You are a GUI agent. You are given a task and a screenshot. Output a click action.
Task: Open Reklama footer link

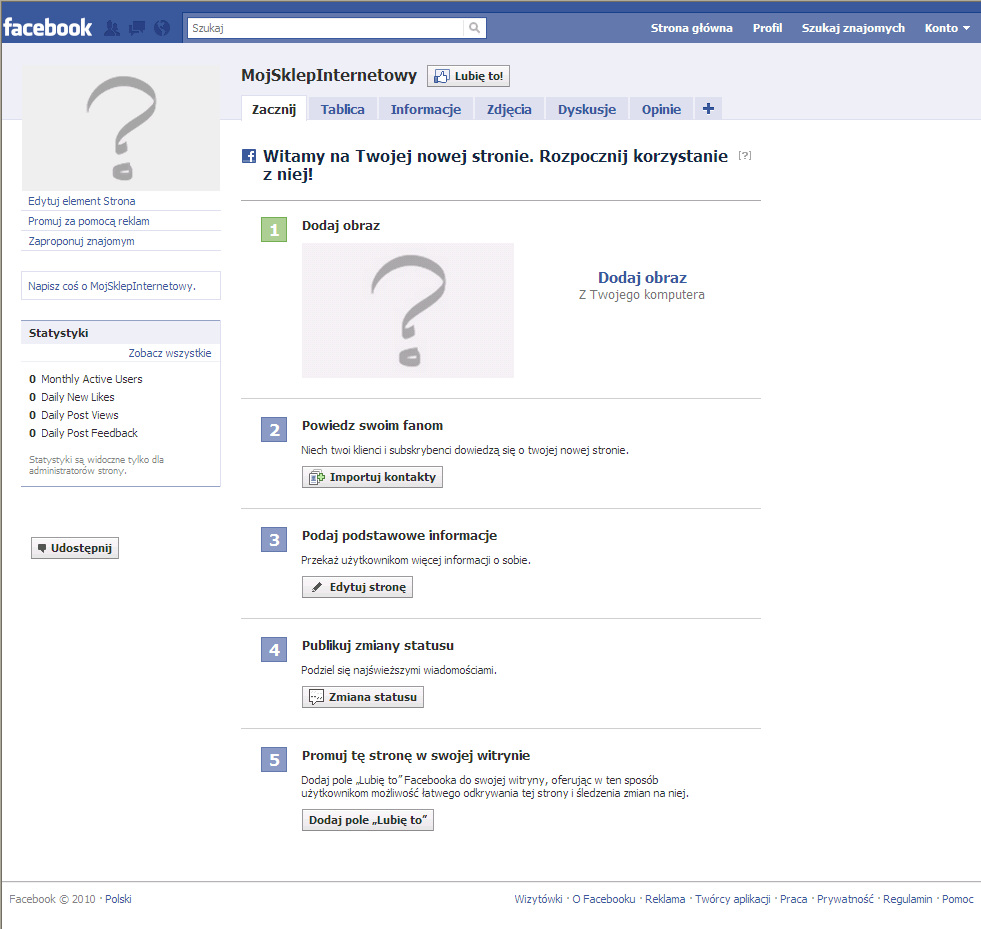[665, 899]
